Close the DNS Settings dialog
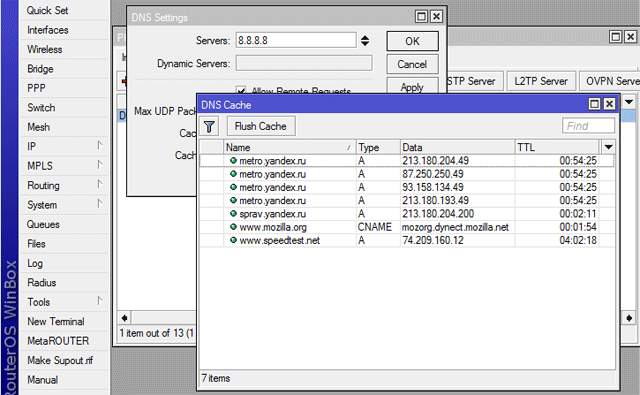This screenshot has width=640, height=395. (436, 16)
